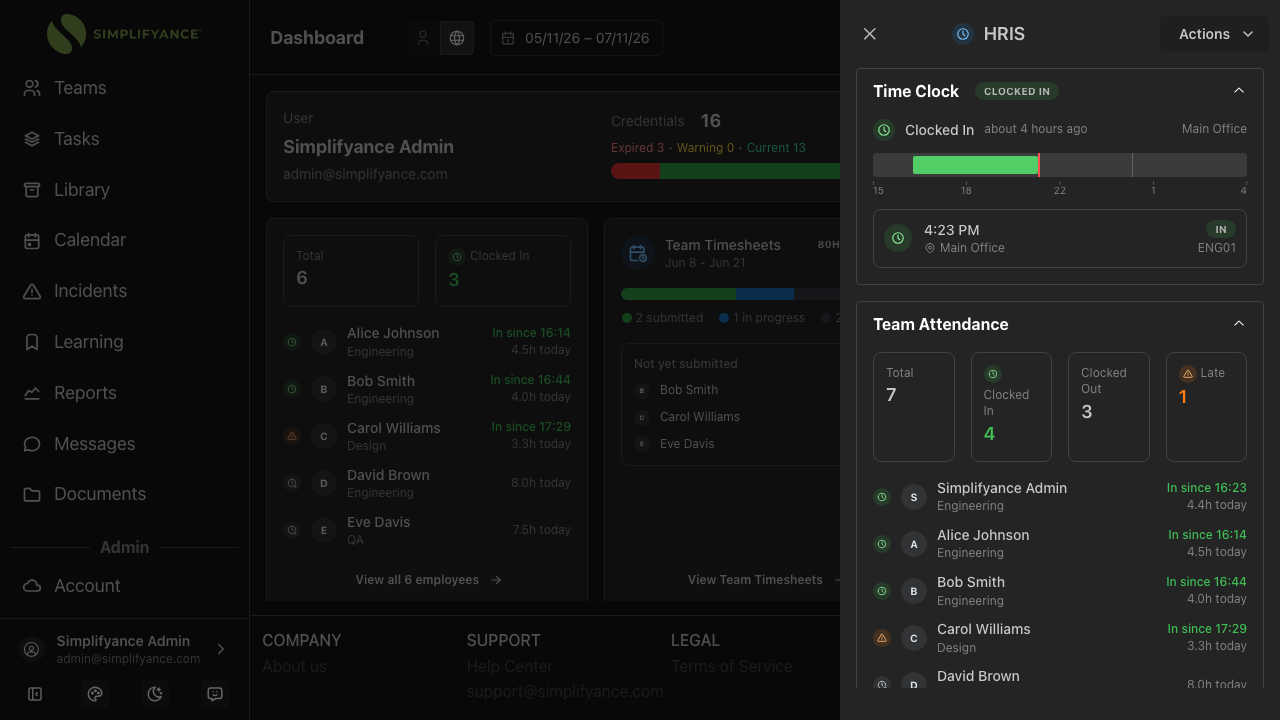Collapse the Time Clock section

pyautogui.click(x=1239, y=91)
